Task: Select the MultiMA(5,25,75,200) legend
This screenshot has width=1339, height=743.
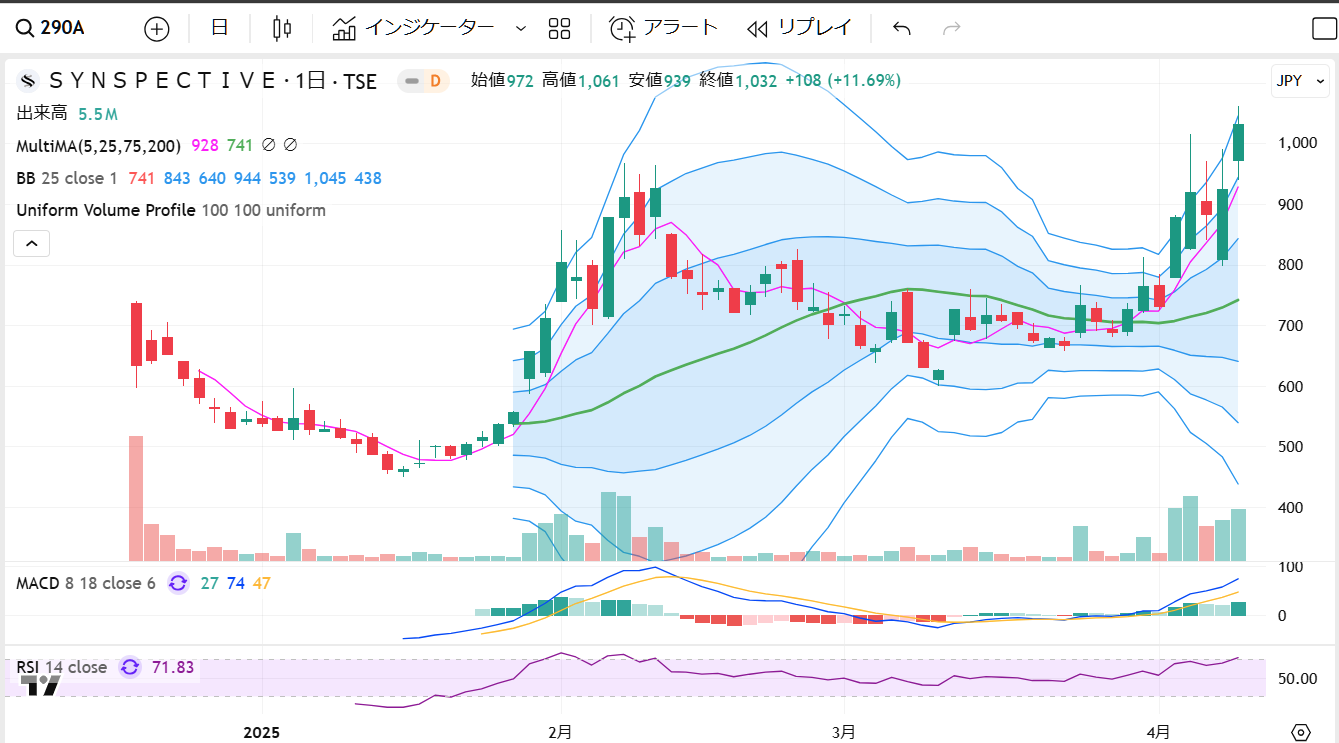Action: coord(98,146)
